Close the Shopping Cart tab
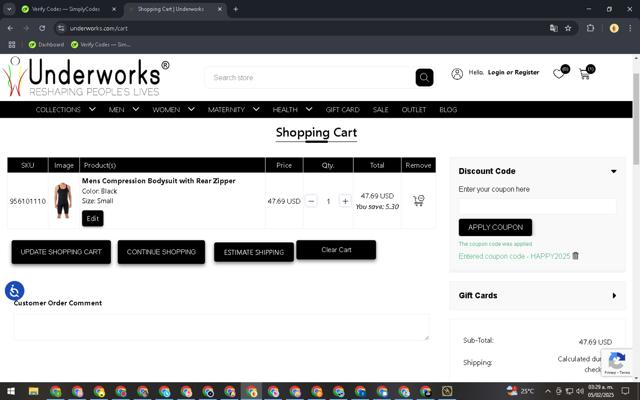The image size is (640, 400). pos(220,9)
